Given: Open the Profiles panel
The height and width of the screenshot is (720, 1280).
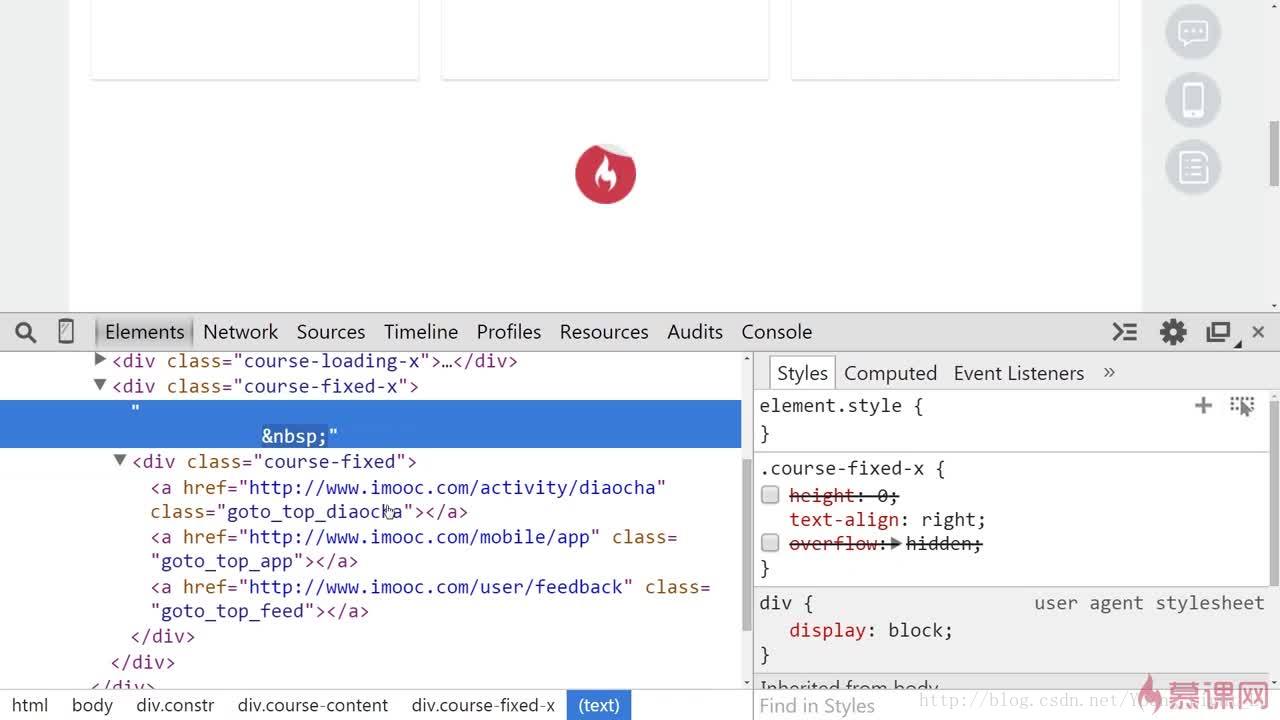Looking at the screenshot, I should [x=508, y=332].
